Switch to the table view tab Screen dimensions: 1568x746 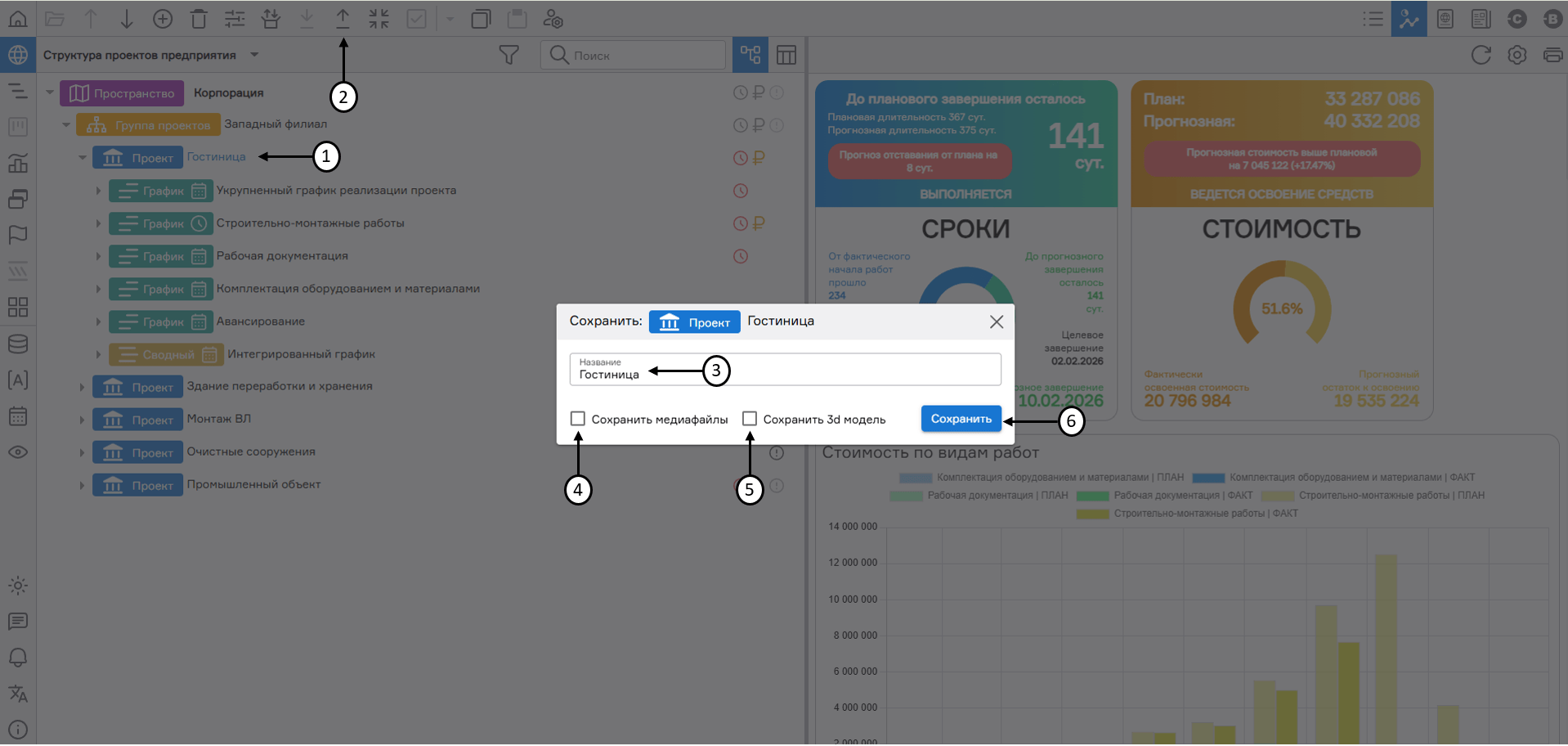point(786,55)
